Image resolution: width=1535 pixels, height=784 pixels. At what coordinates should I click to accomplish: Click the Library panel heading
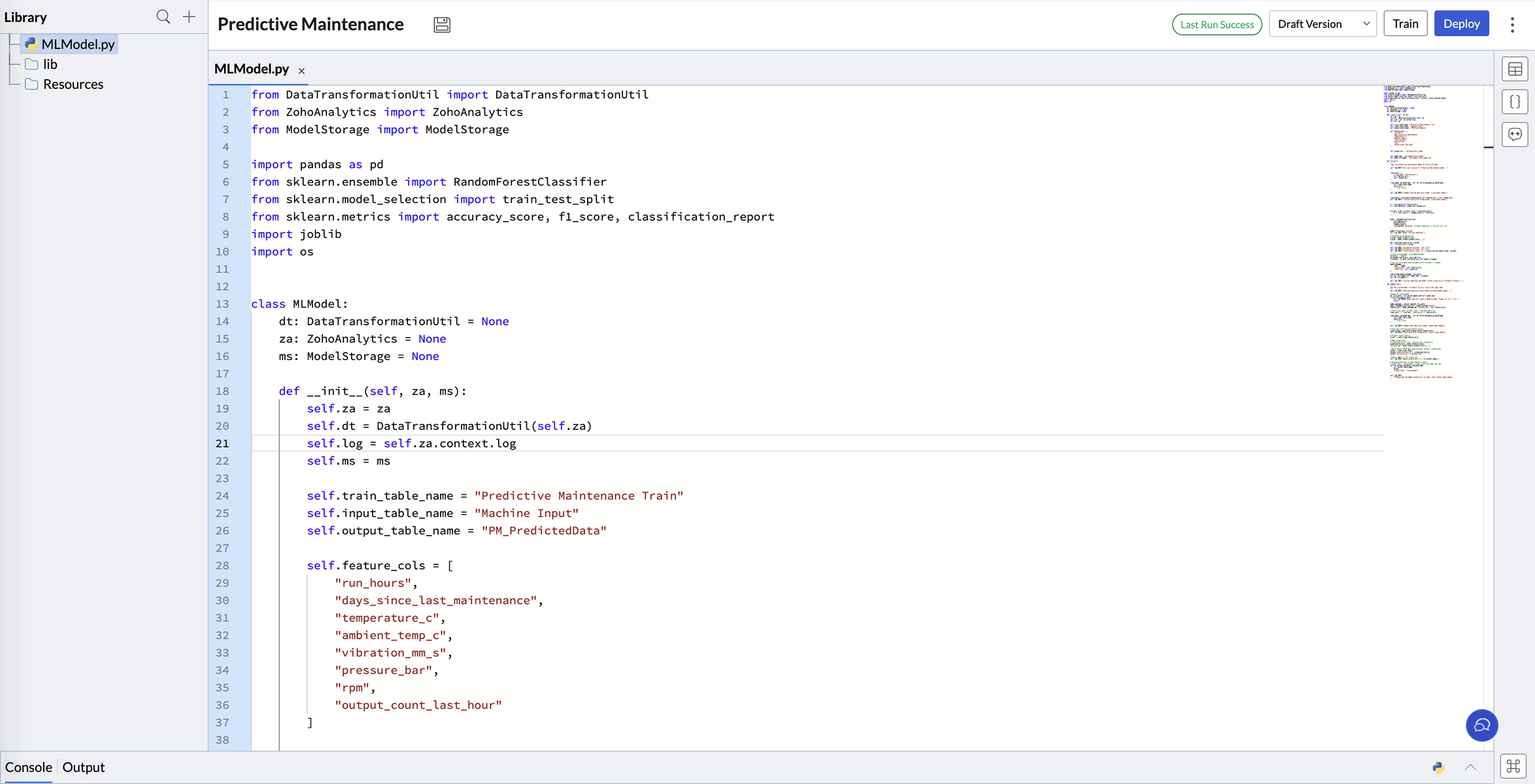click(x=25, y=18)
